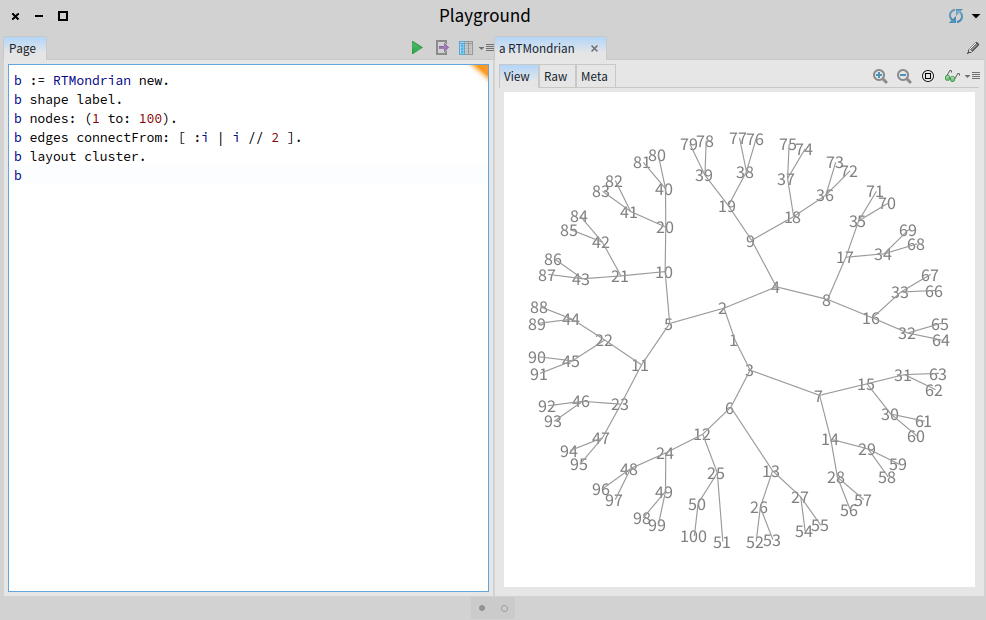Zoom out of the visualization view
Viewport: 986px width, 620px height.
pos(904,76)
